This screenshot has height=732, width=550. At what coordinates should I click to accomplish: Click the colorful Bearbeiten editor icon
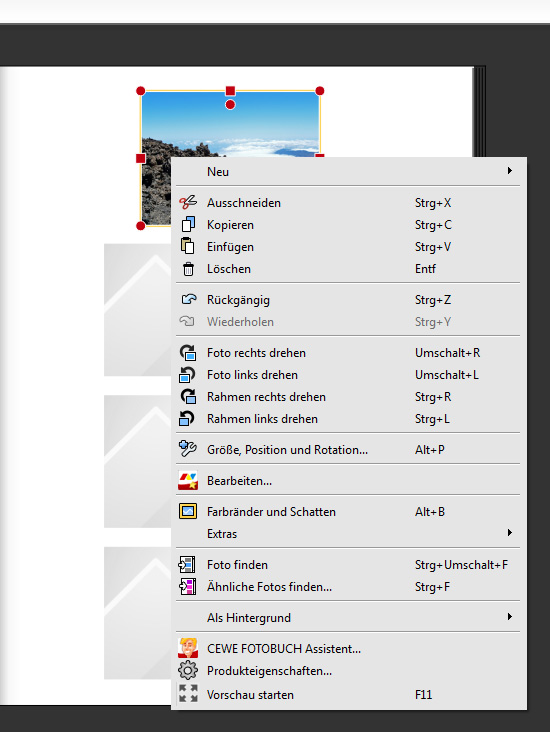[188, 480]
